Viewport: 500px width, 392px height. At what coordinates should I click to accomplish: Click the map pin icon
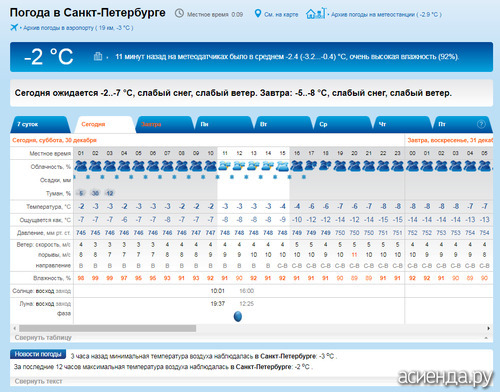(x=257, y=14)
